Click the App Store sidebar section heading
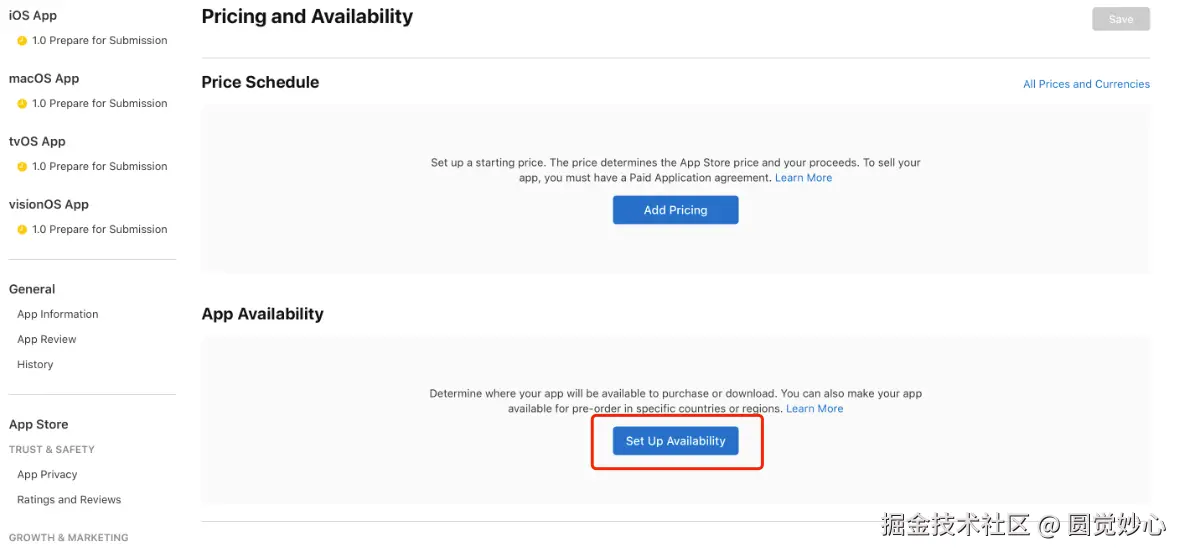Viewport: 1184px width, 556px height. point(39,425)
